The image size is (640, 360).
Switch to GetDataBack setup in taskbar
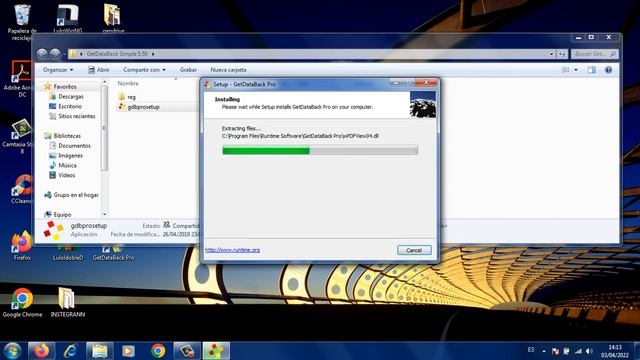click(x=216, y=351)
